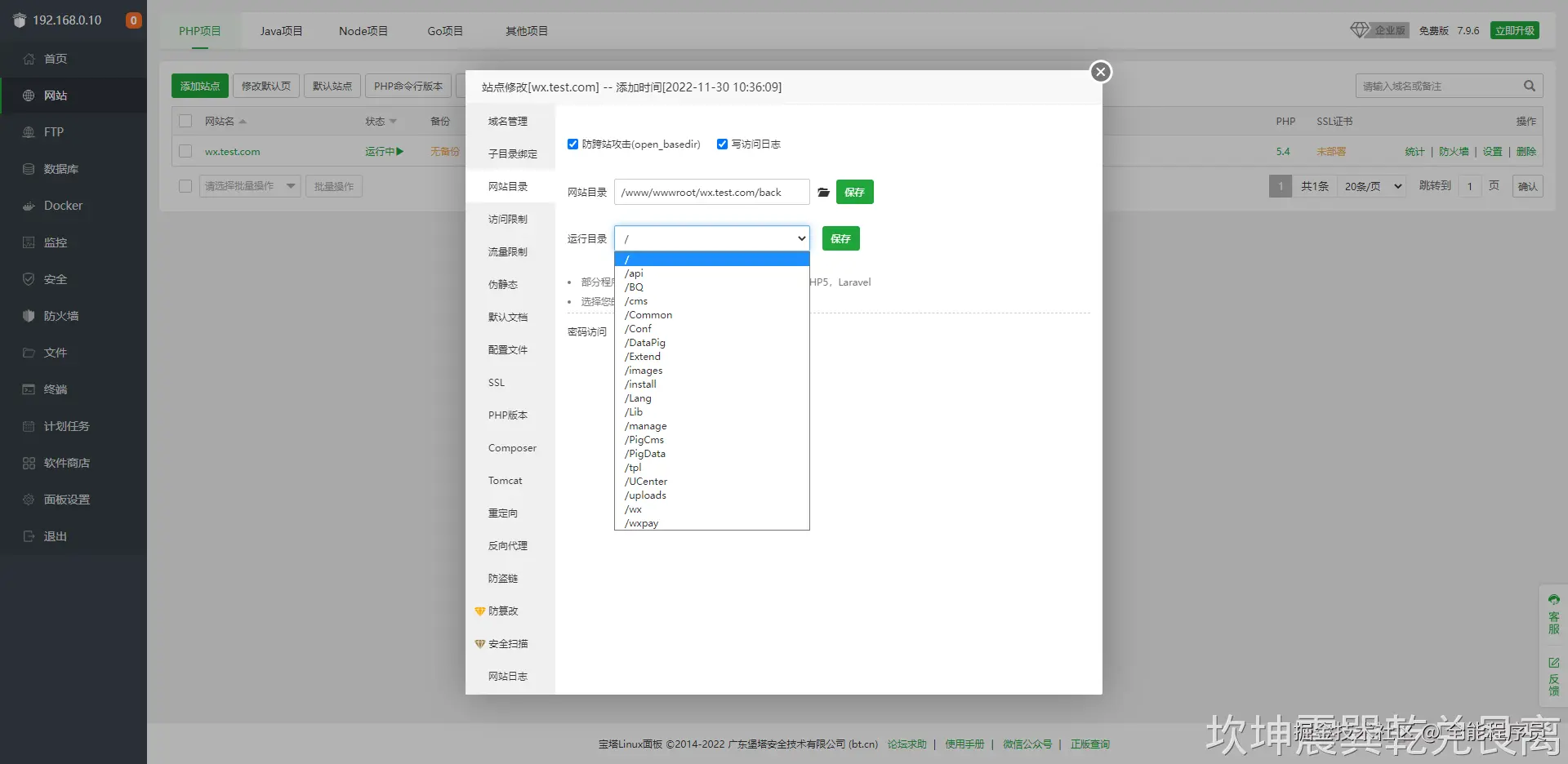The image size is (1568, 764).
Task: Open the 20 per page dropdown
Action: coord(1372,186)
